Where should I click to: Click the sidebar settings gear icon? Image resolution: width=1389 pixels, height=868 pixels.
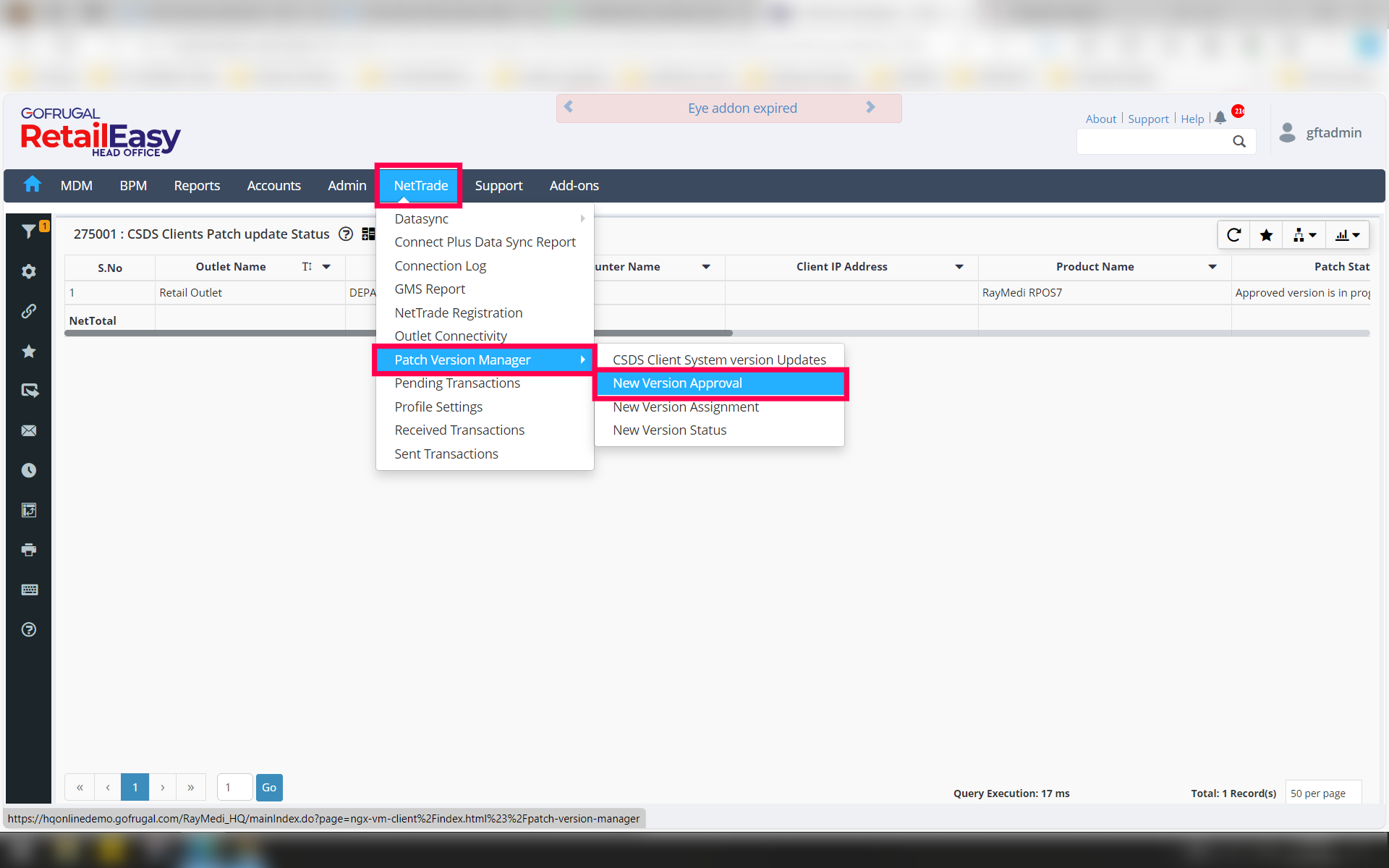pyautogui.click(x=29, y=271)
